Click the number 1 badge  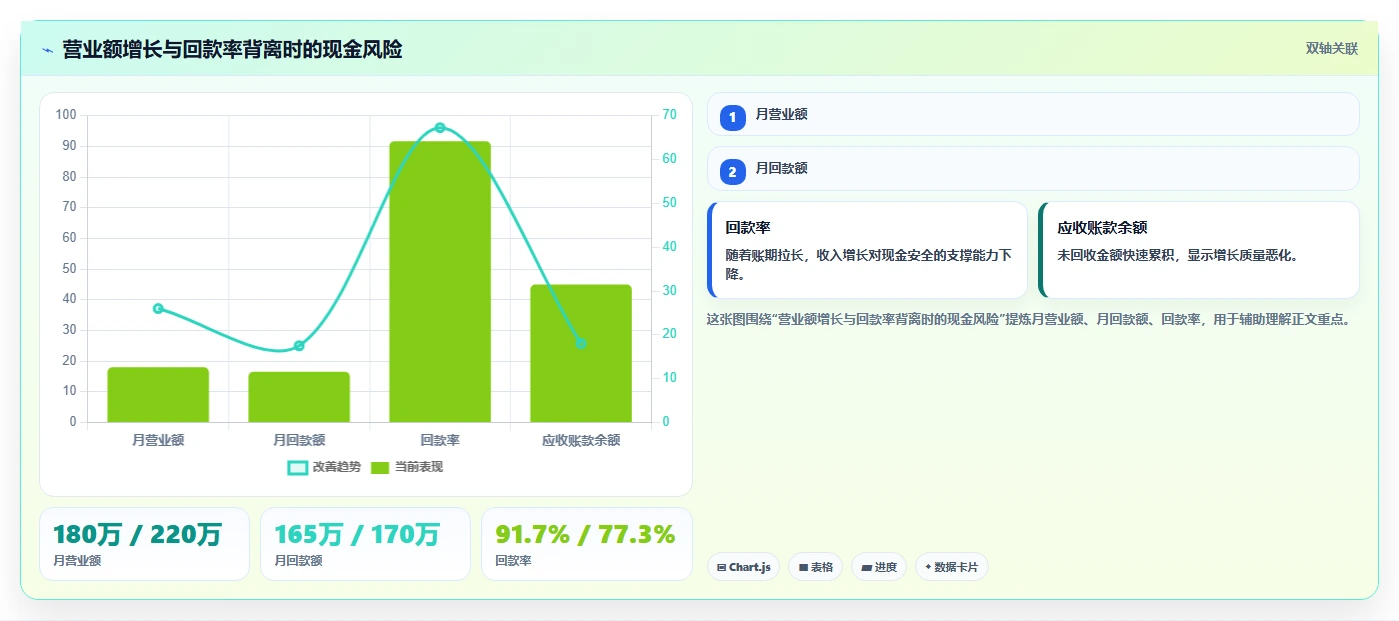[733, 117]
